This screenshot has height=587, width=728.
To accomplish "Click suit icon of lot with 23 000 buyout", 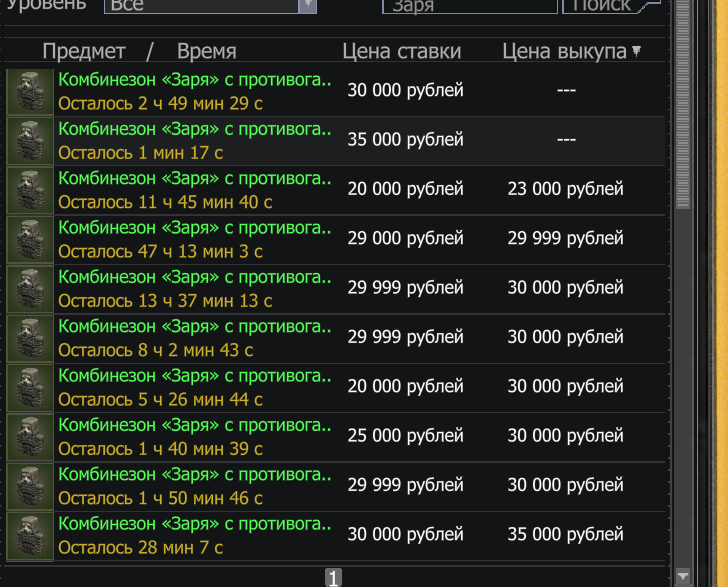I will [30, 190].
